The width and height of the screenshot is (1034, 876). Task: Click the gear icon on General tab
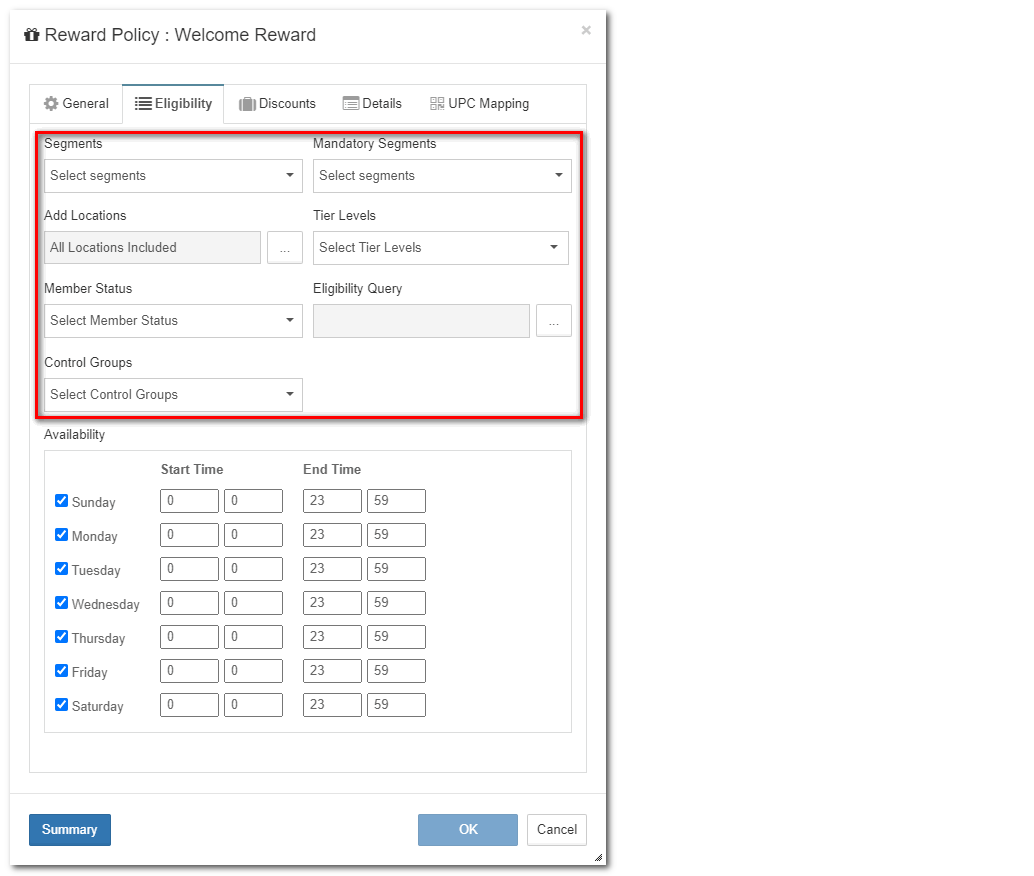coord(51,104)
